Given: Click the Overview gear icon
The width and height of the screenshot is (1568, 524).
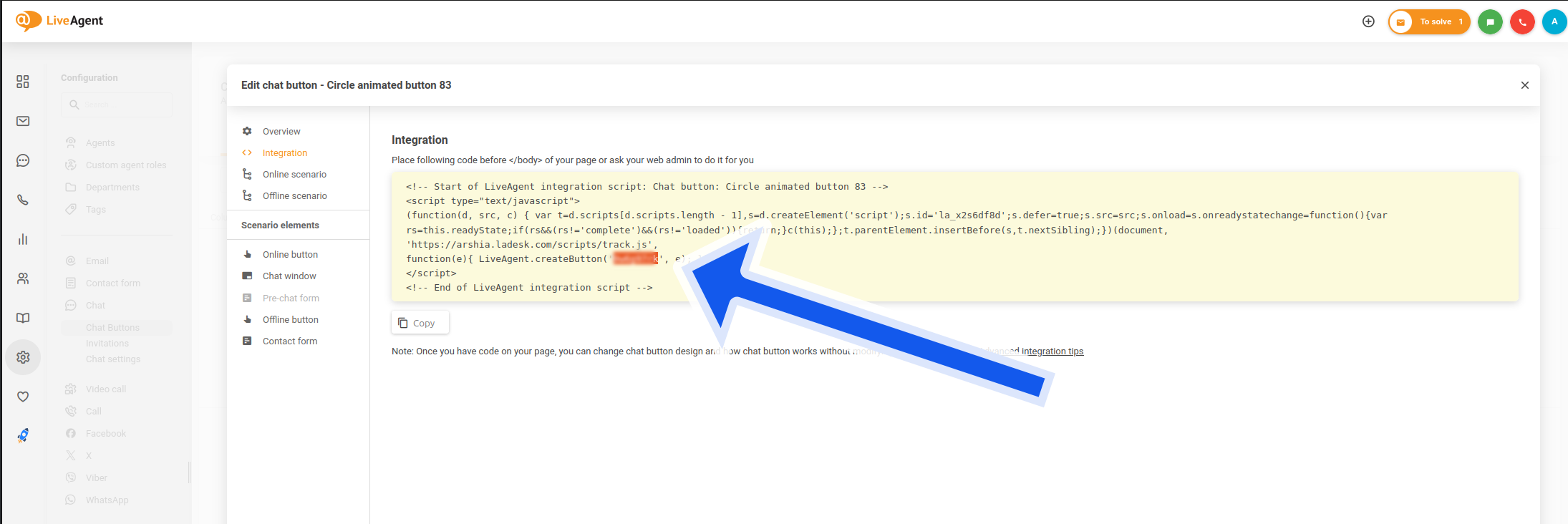Looking at the screenshot, I should (247, 131).
